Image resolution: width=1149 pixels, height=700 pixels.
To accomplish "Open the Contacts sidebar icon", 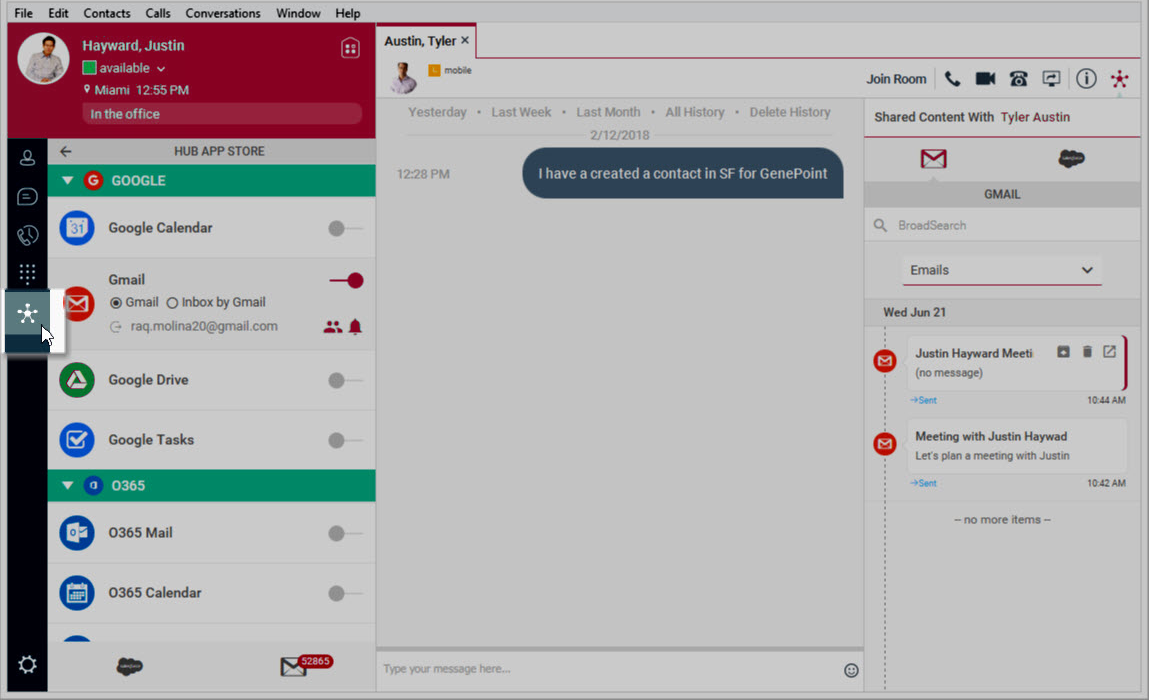I will 27,158.
